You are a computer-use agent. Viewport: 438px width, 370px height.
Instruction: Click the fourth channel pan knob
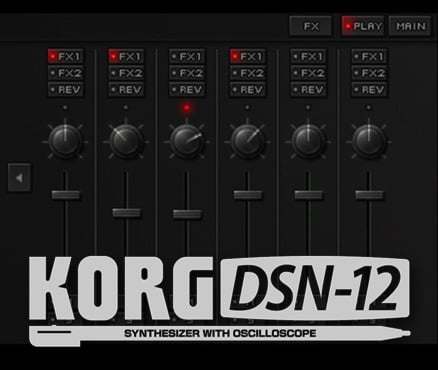click(x=247, y=141)
